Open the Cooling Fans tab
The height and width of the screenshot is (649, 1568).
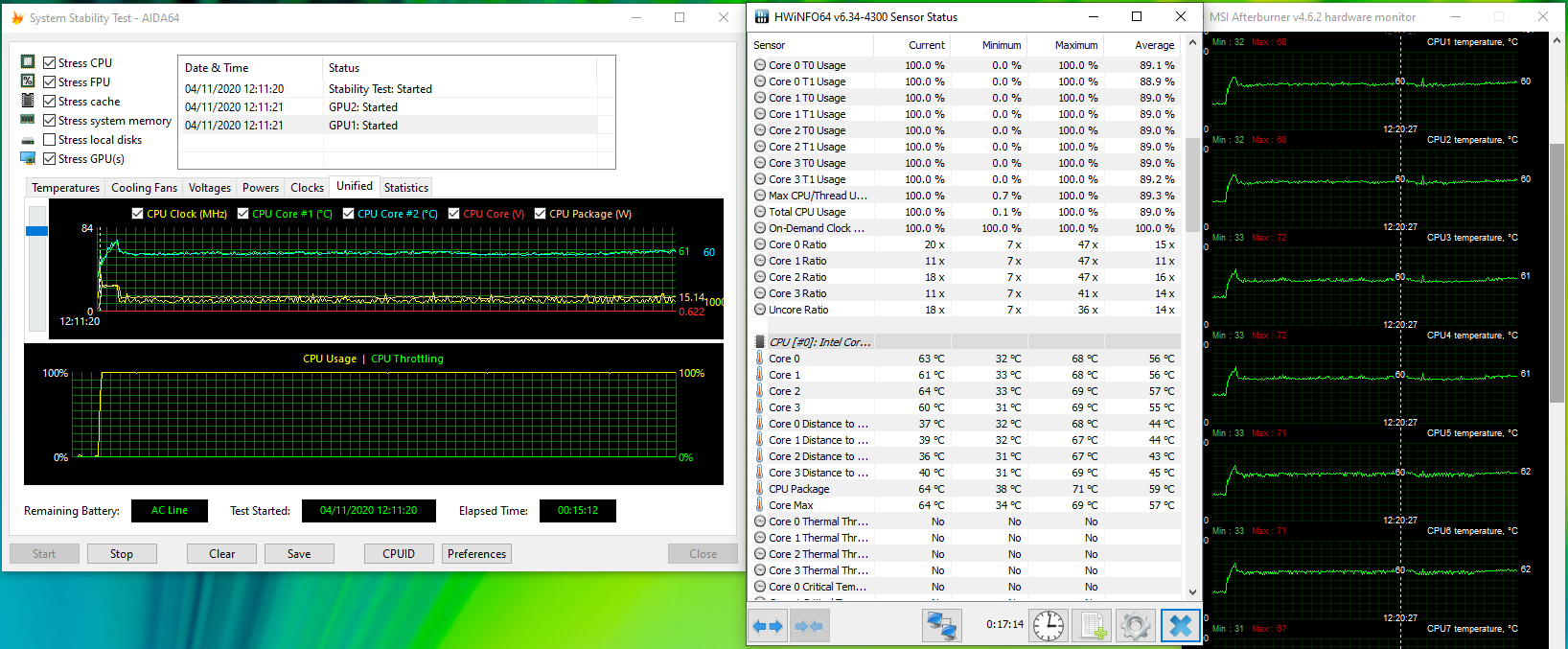click(144, 188)
